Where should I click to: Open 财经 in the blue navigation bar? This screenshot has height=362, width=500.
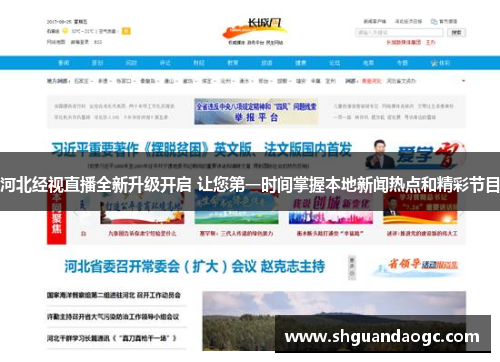[199, 63]
